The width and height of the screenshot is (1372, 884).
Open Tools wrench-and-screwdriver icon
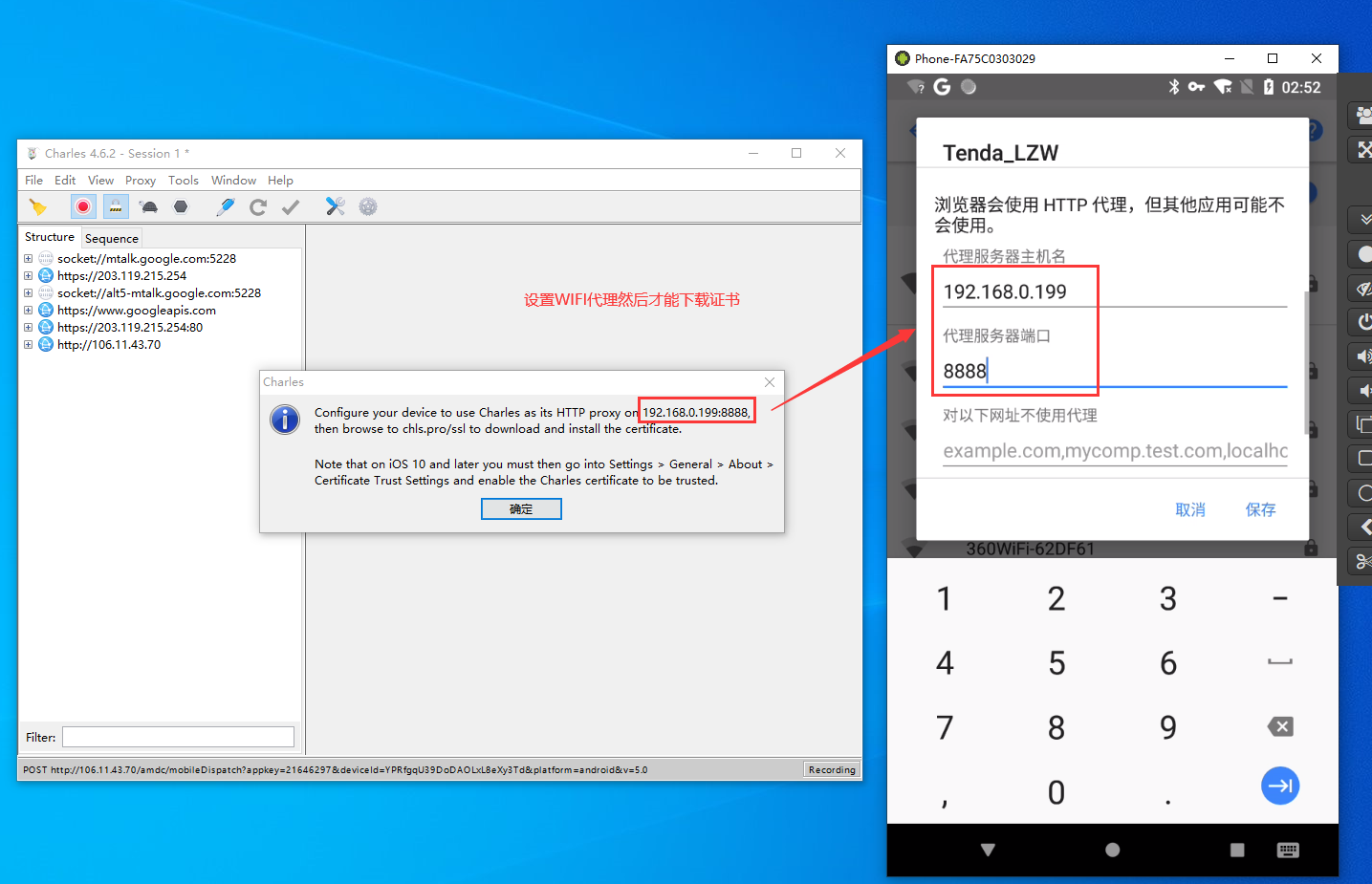click(x=335, y=206)
